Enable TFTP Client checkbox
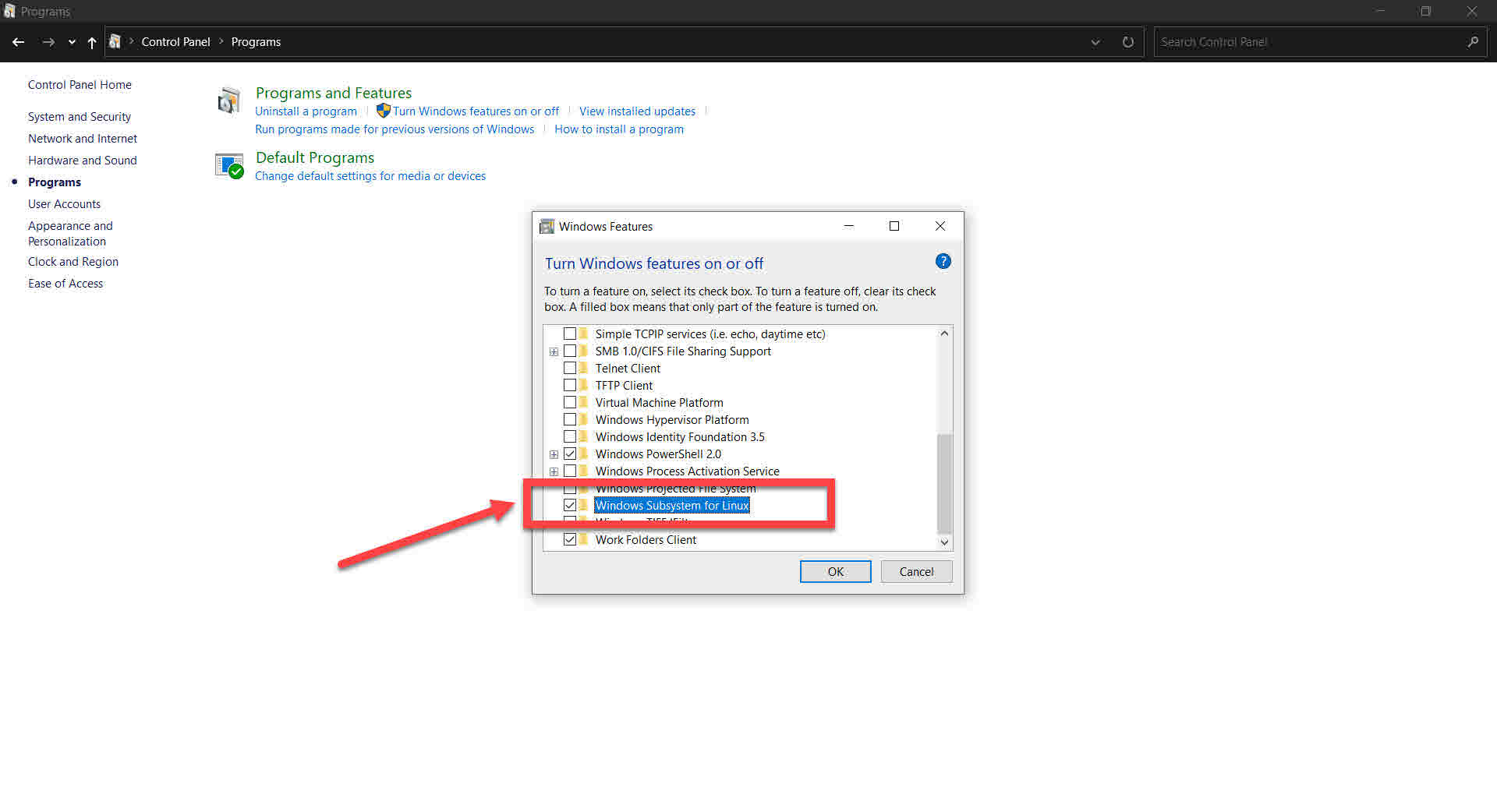 [570, 385]
